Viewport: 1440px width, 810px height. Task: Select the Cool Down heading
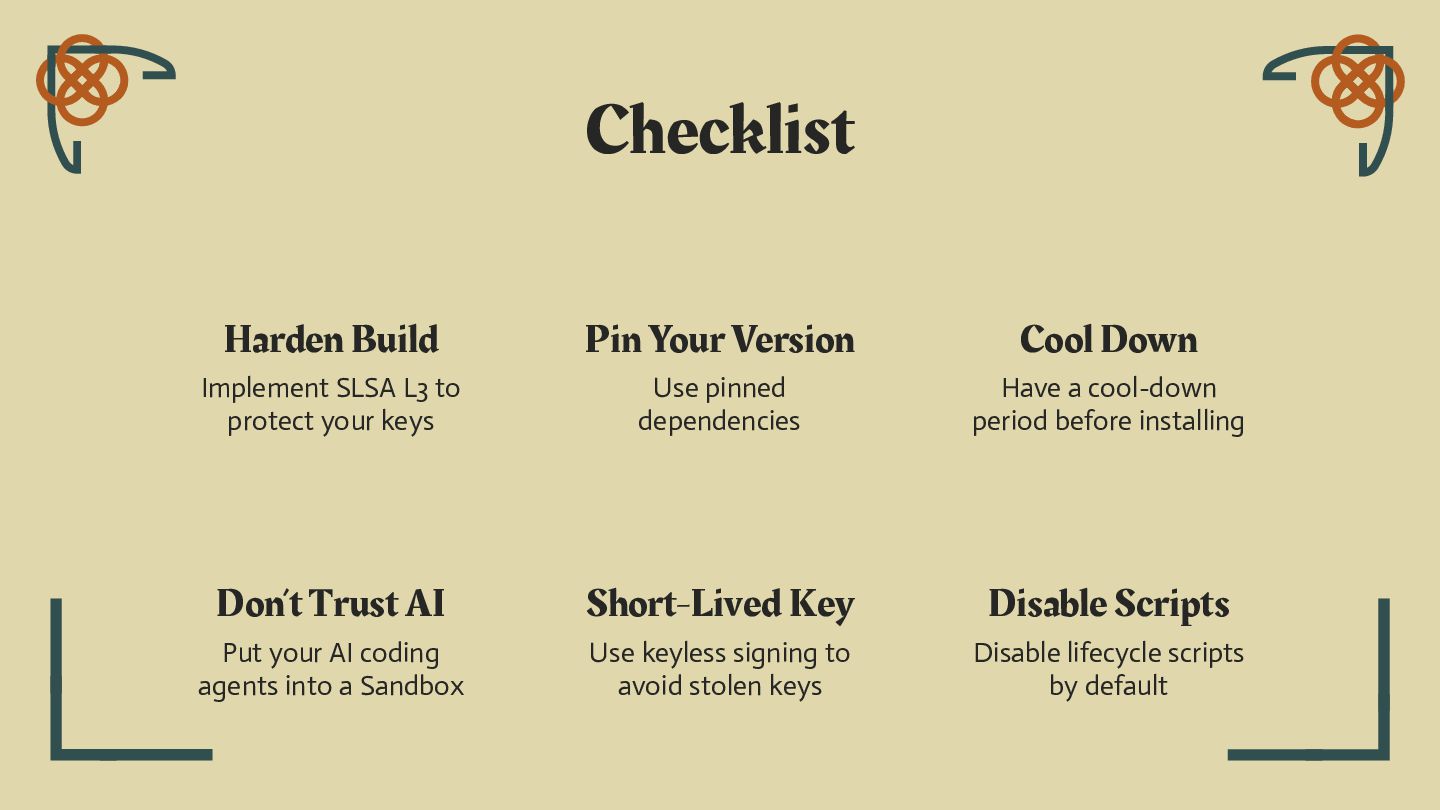point(1108,339)
